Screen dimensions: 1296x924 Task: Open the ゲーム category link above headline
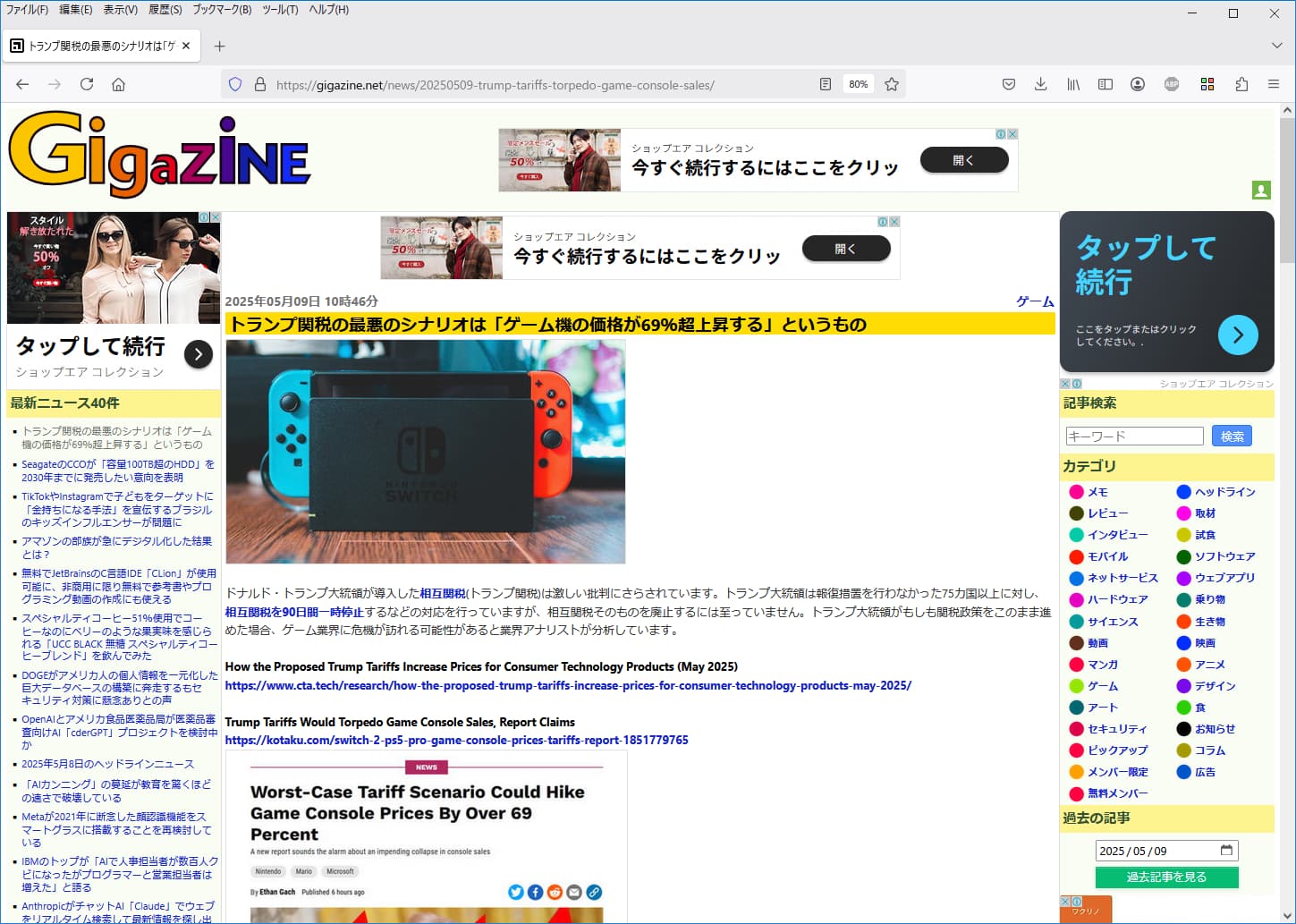[x=1035, y=301]
